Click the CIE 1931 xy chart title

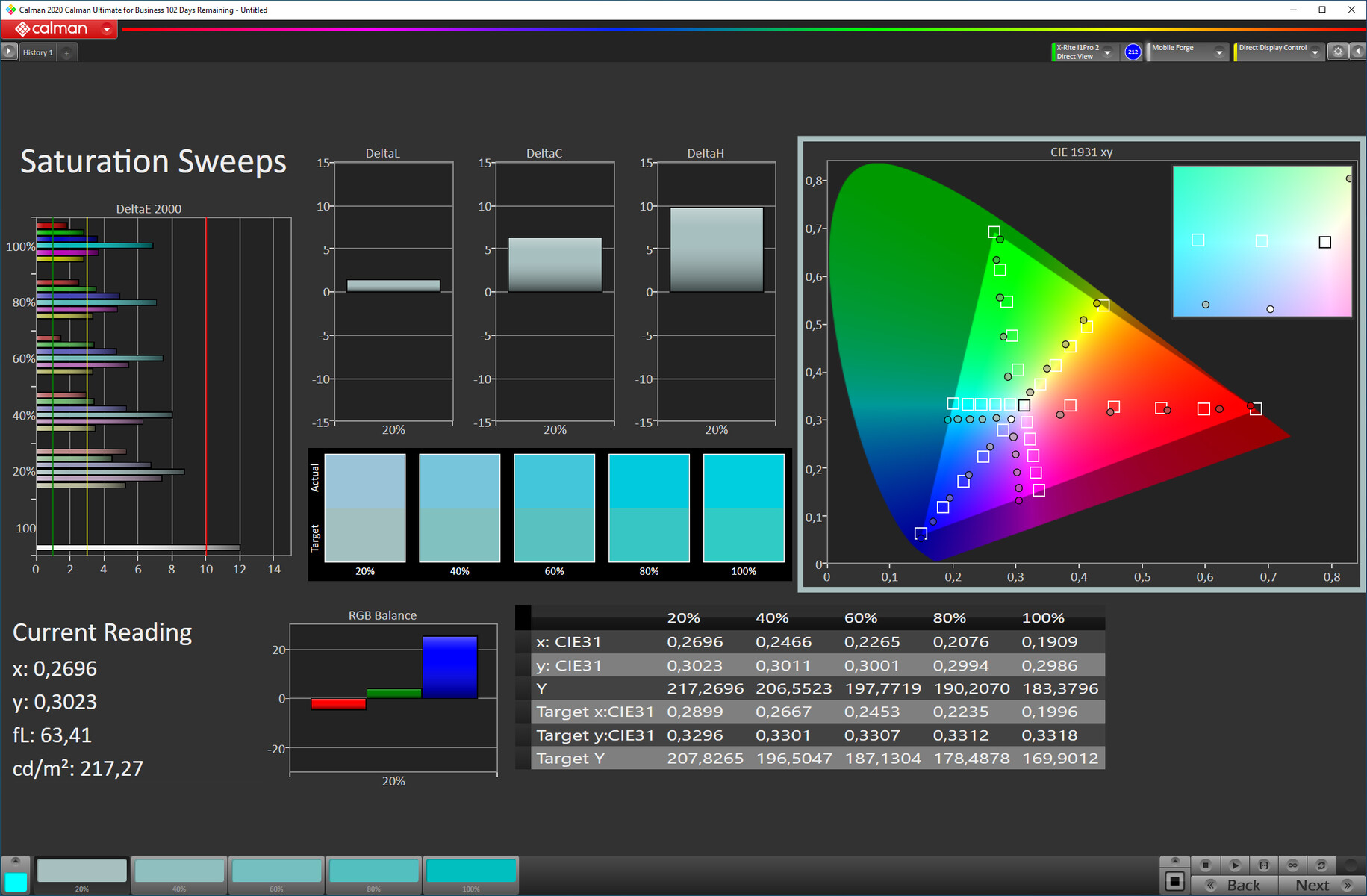click(1081, 152)
